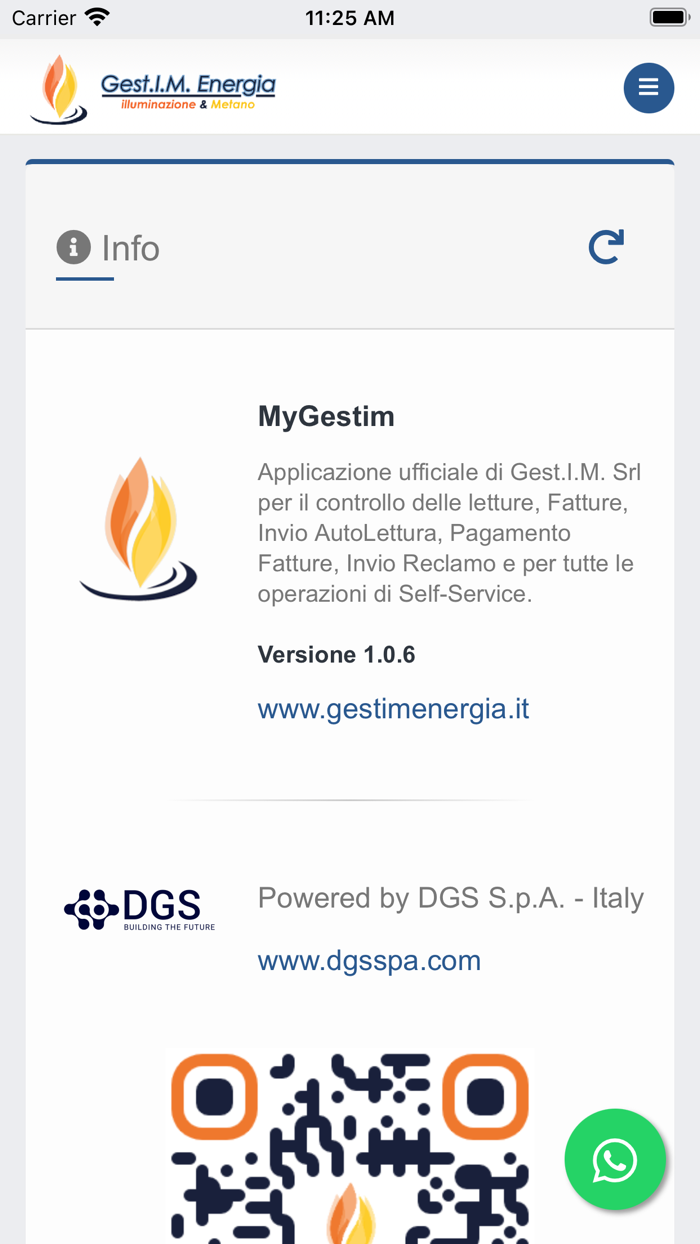
Task: Open WhatsApp chat via green floating icon
Action: pyautogui.click(x=615, y=1160)
